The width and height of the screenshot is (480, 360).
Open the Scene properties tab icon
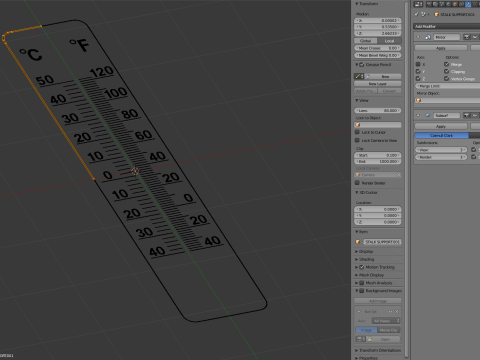coord(442,4)
